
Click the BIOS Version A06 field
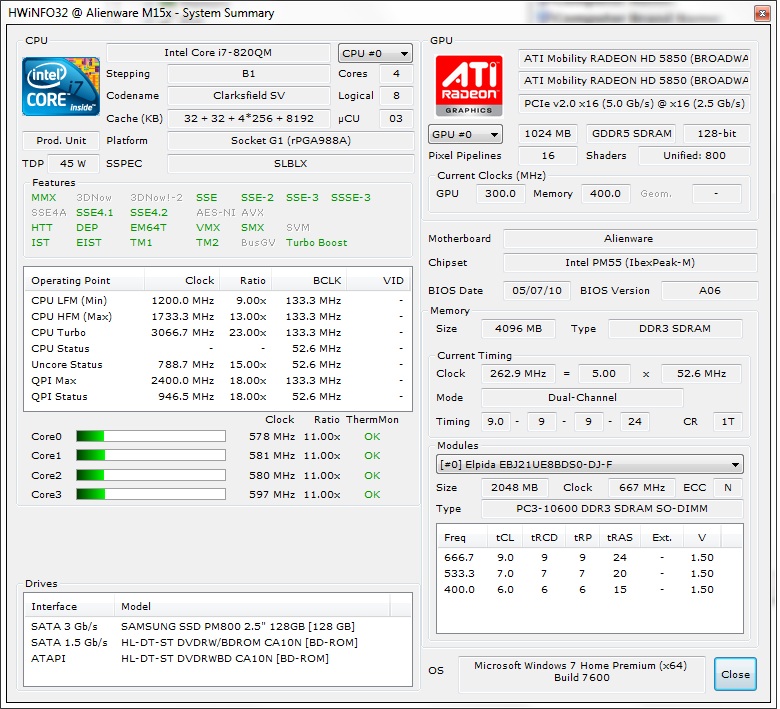tap(709, 291)
